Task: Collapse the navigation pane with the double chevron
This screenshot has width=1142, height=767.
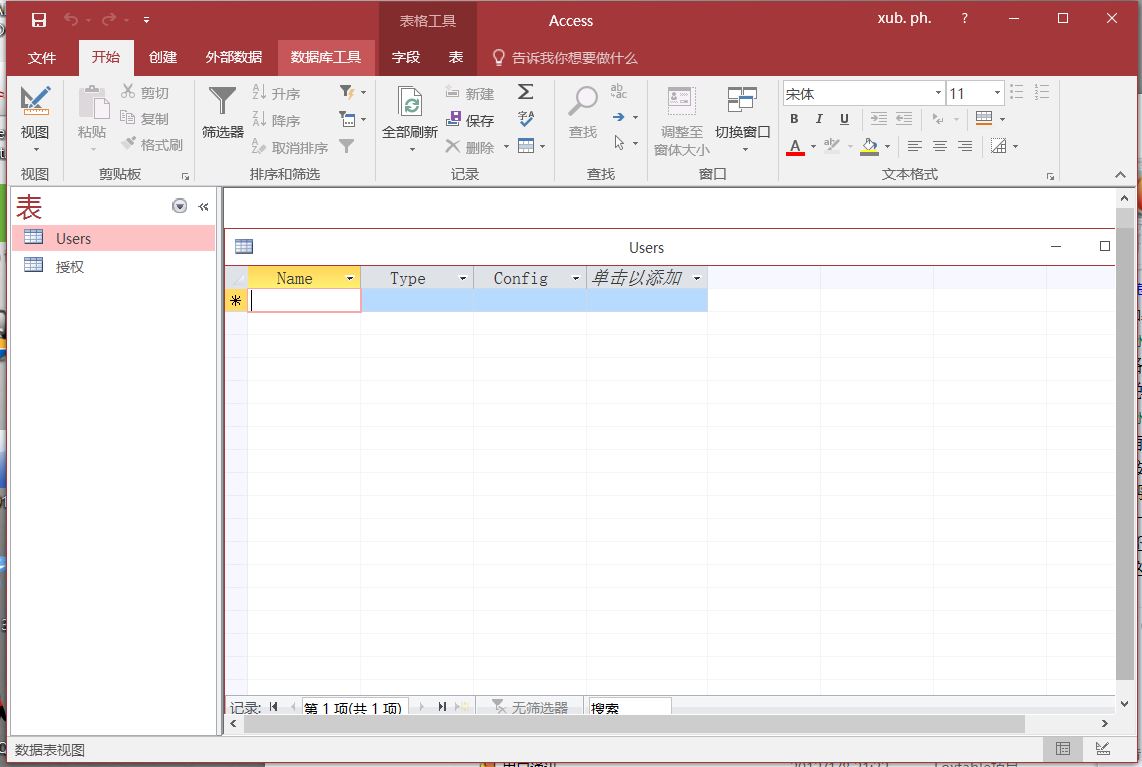Action: (x=204, y=207)
